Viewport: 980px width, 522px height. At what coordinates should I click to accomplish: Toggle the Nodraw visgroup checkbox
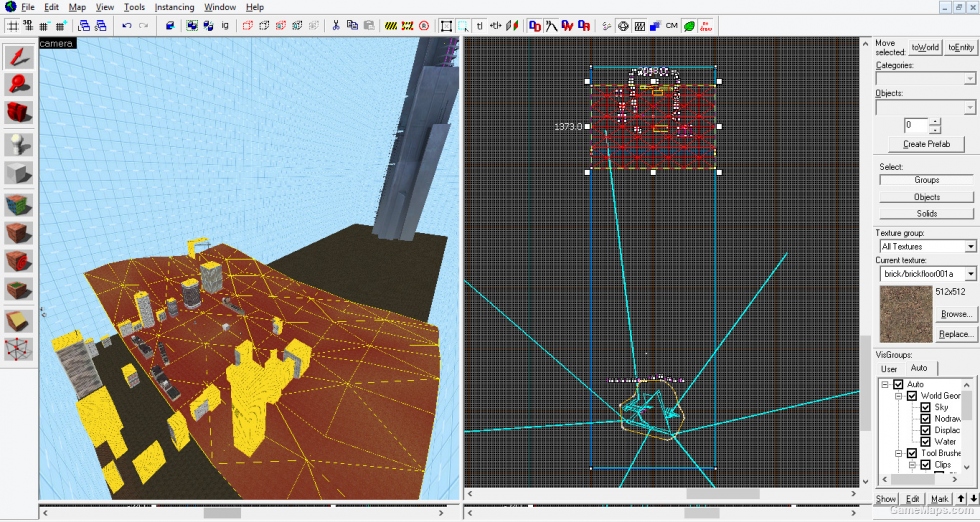pos(926,419)
